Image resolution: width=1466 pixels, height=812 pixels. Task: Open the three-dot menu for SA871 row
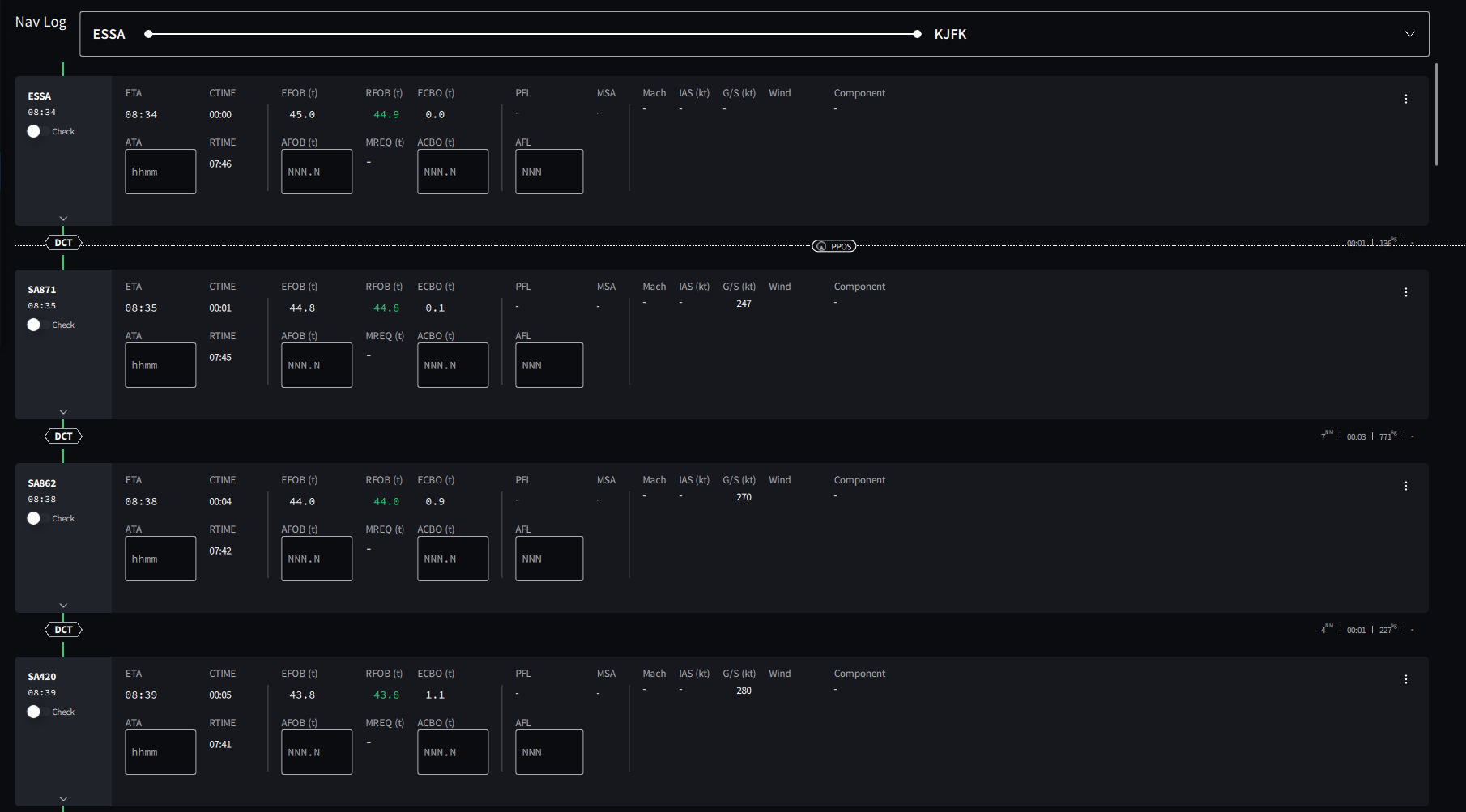[1406, 292]
